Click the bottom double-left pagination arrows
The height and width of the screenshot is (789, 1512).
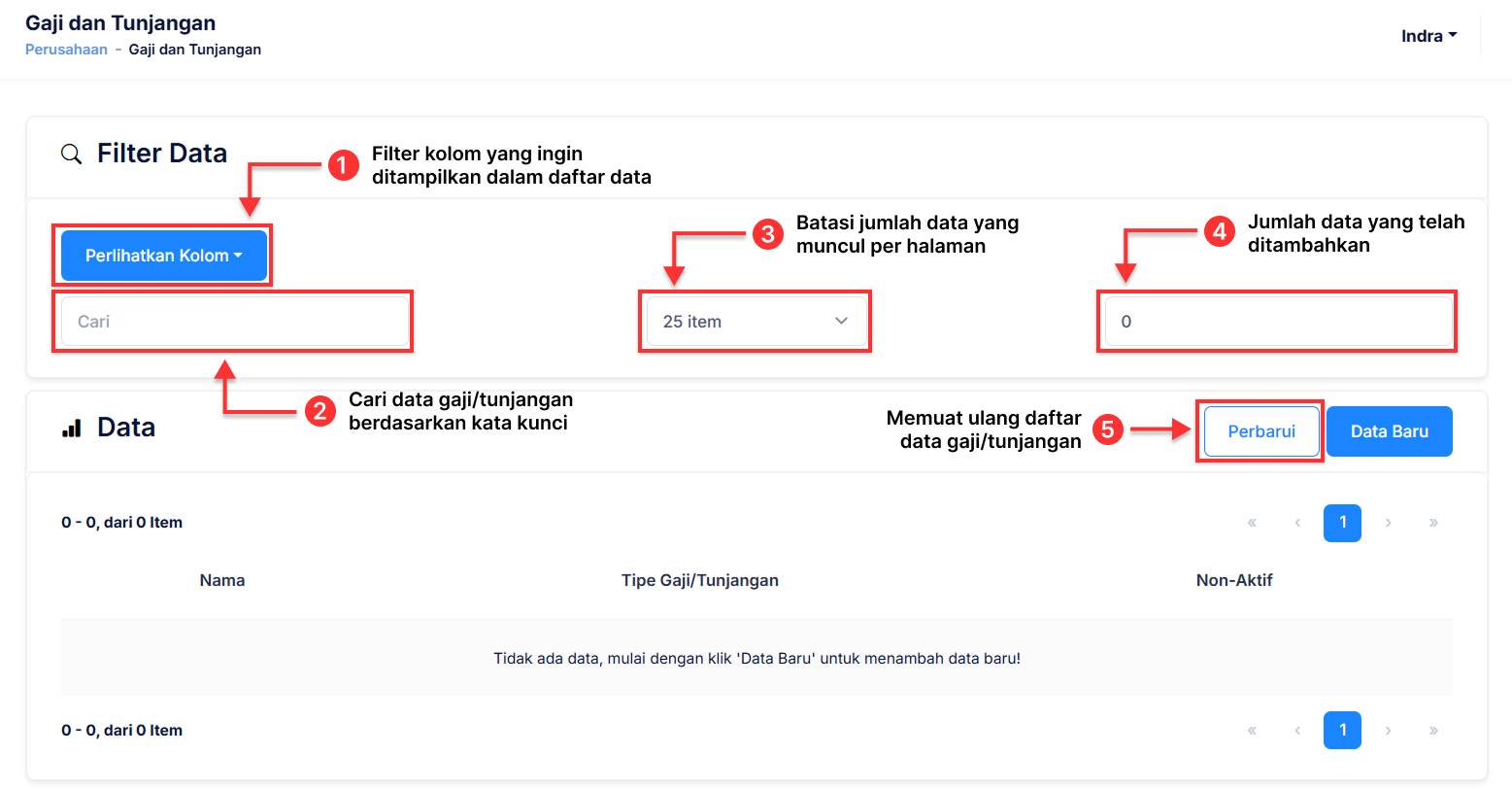pyautogui.click(x=1251, y=730)
